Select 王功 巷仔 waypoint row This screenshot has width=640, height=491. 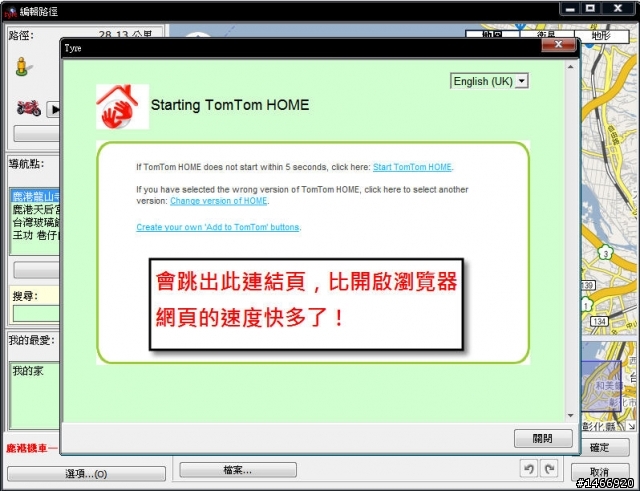(x=36, y=235)
